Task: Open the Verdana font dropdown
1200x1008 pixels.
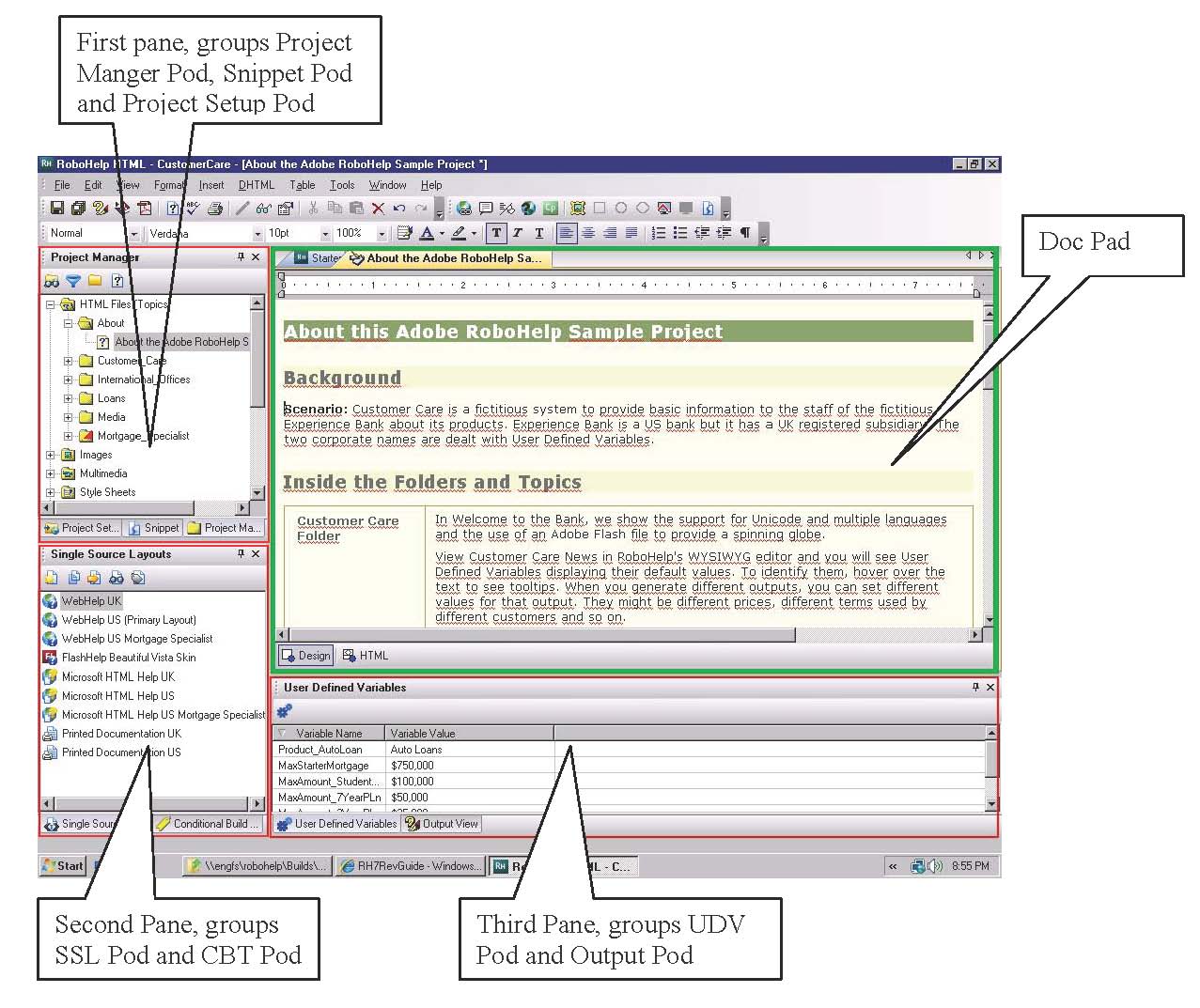Action: click(257, 234)
